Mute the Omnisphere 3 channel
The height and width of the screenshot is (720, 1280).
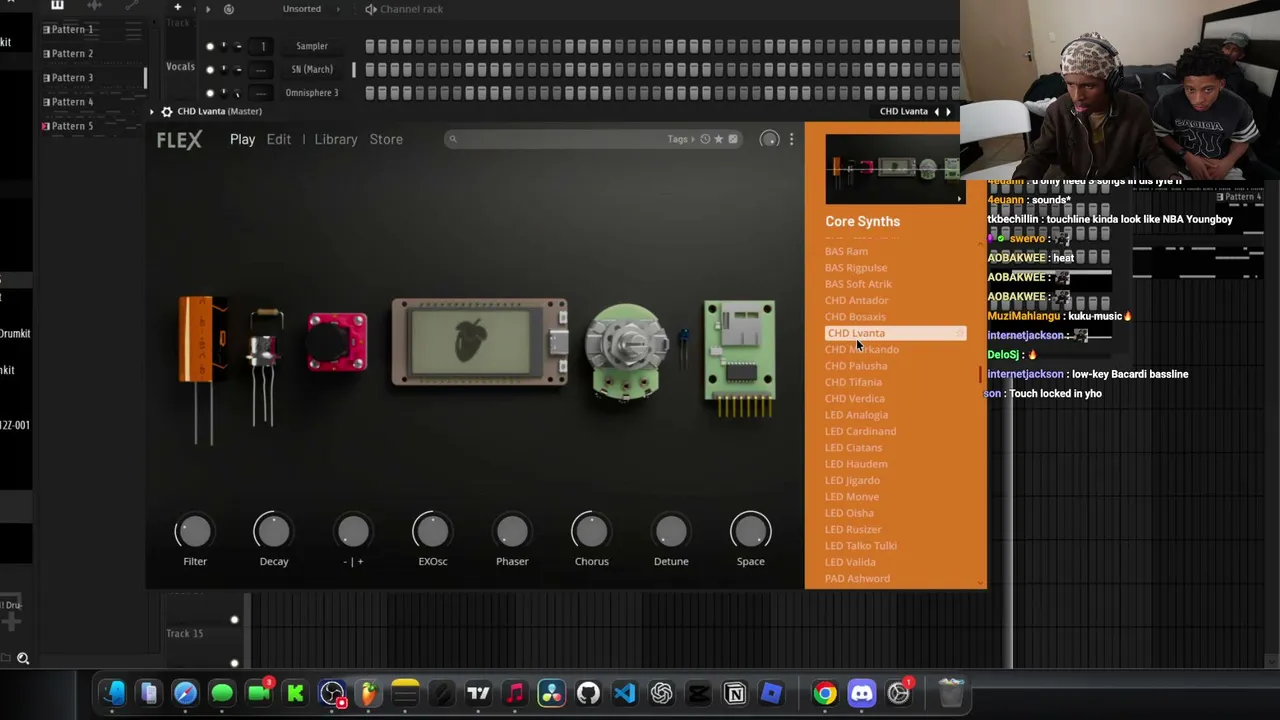[210, 93]
